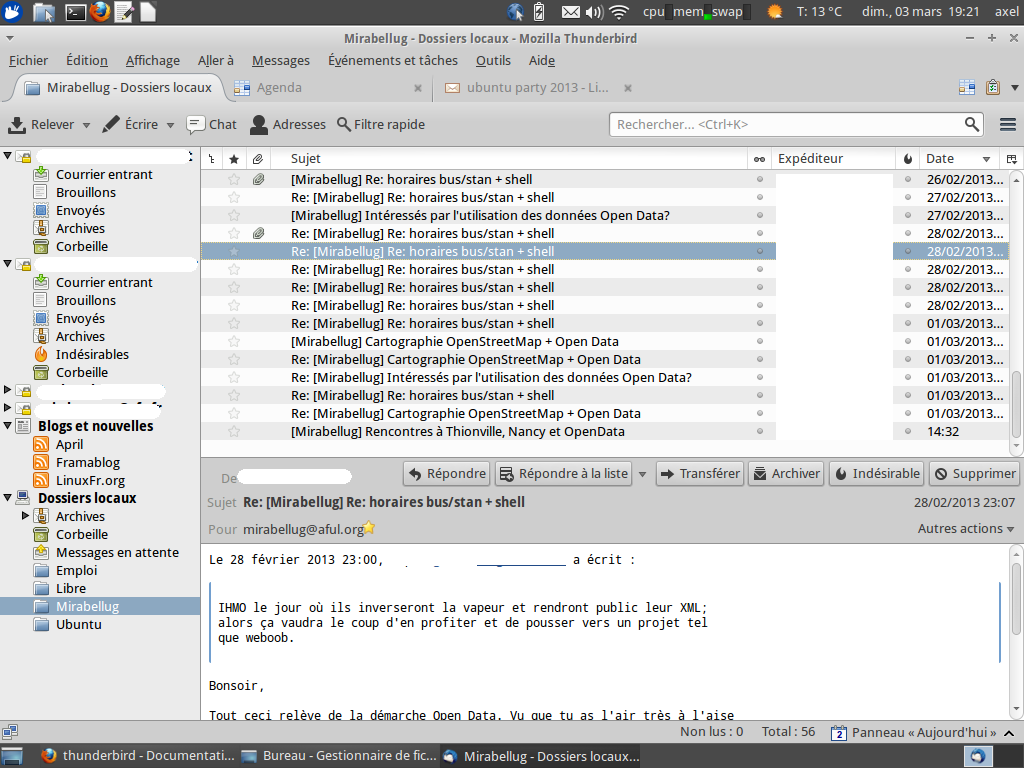This screenshot has width=1024, height=768.
Task: Click Supprimer button
Action: click(974, 474)
